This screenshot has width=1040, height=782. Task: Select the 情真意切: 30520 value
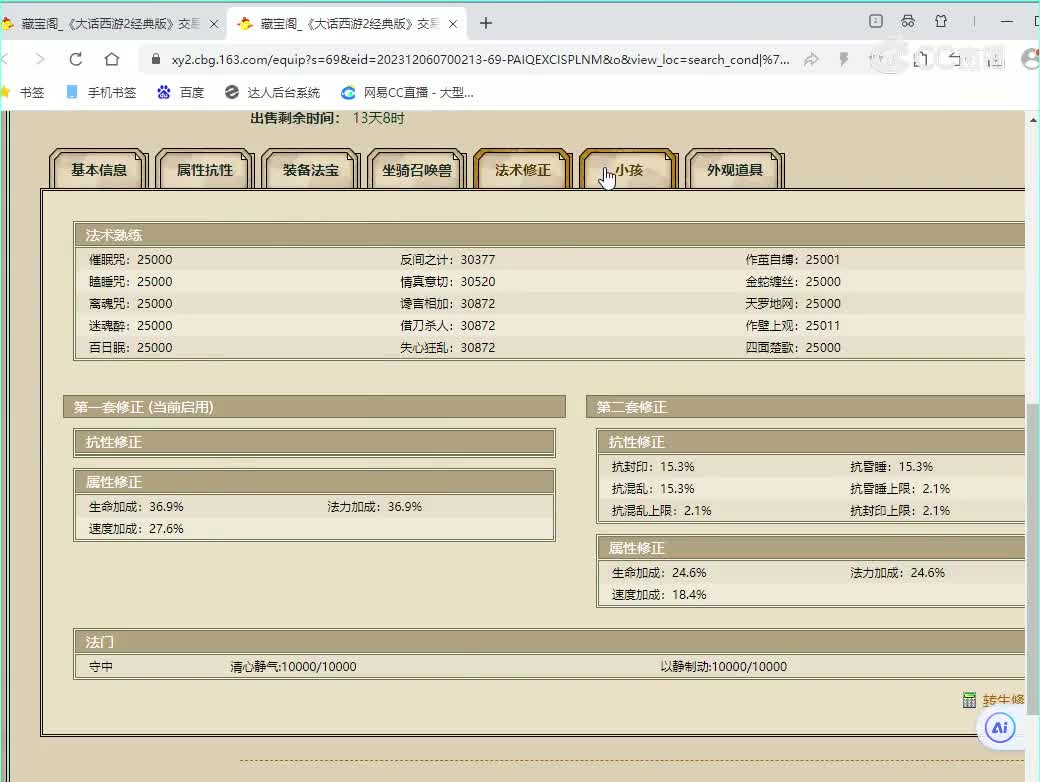click(448, 281)
